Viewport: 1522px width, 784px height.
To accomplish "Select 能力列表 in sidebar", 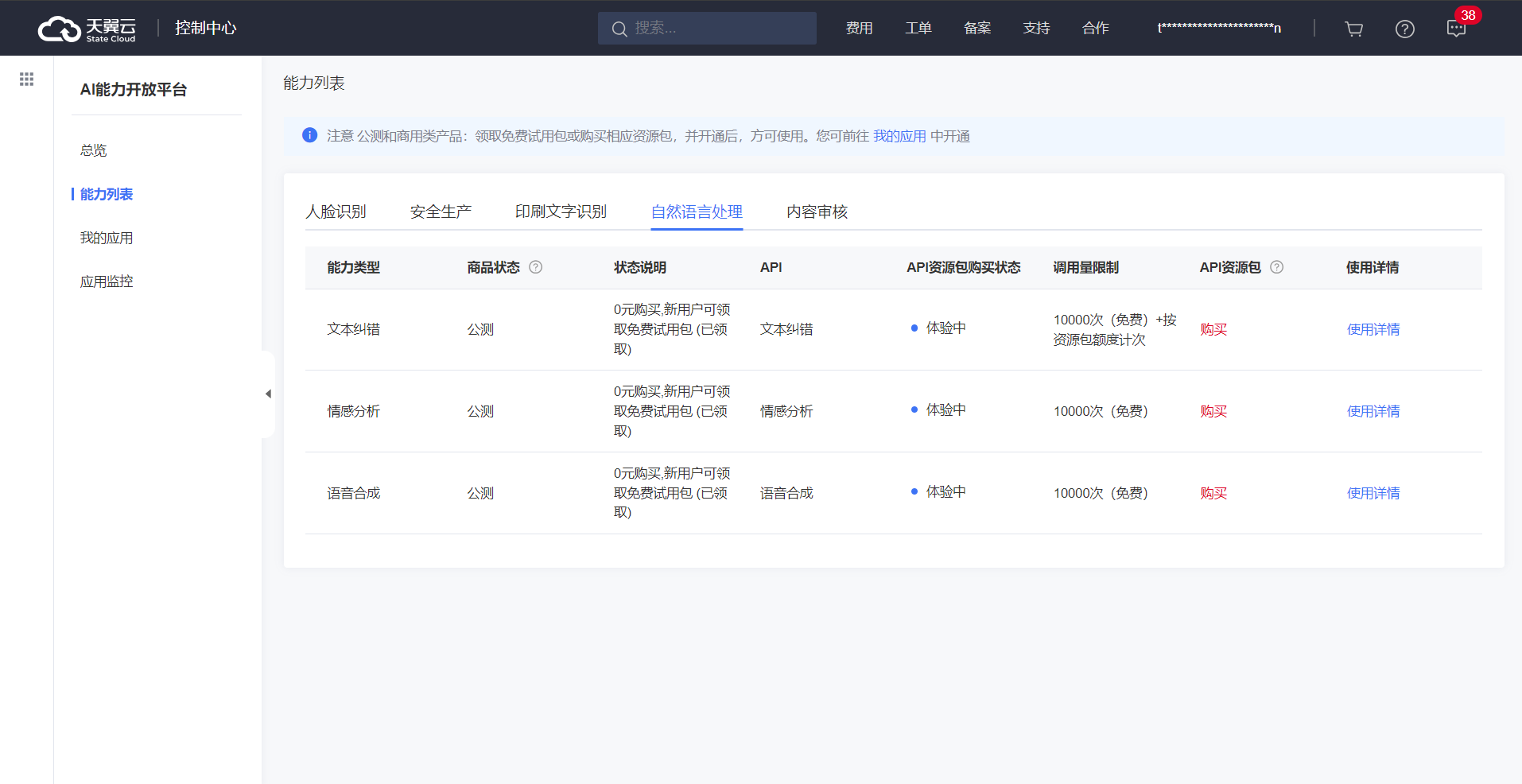I will point(107,194).
